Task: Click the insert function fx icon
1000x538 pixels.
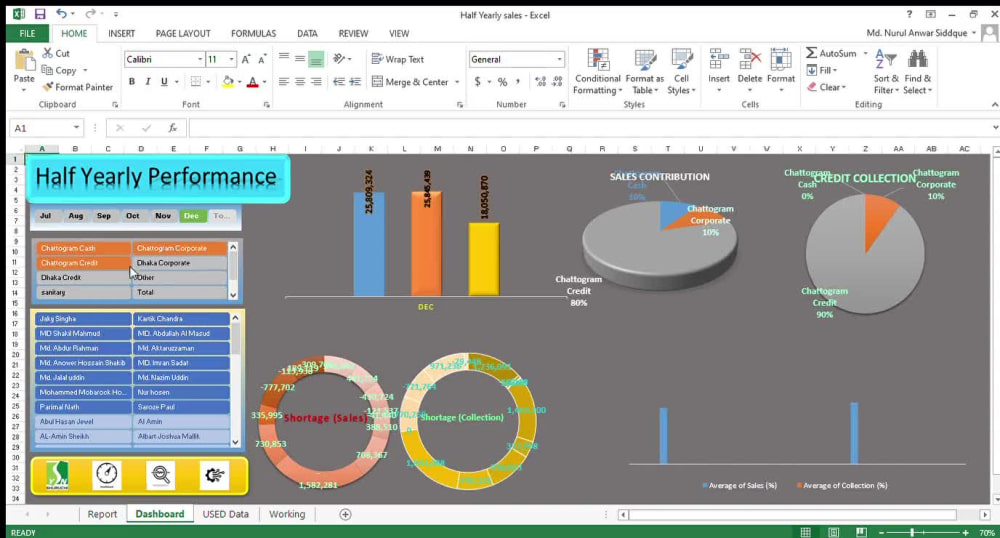Action: pos(172,128)
